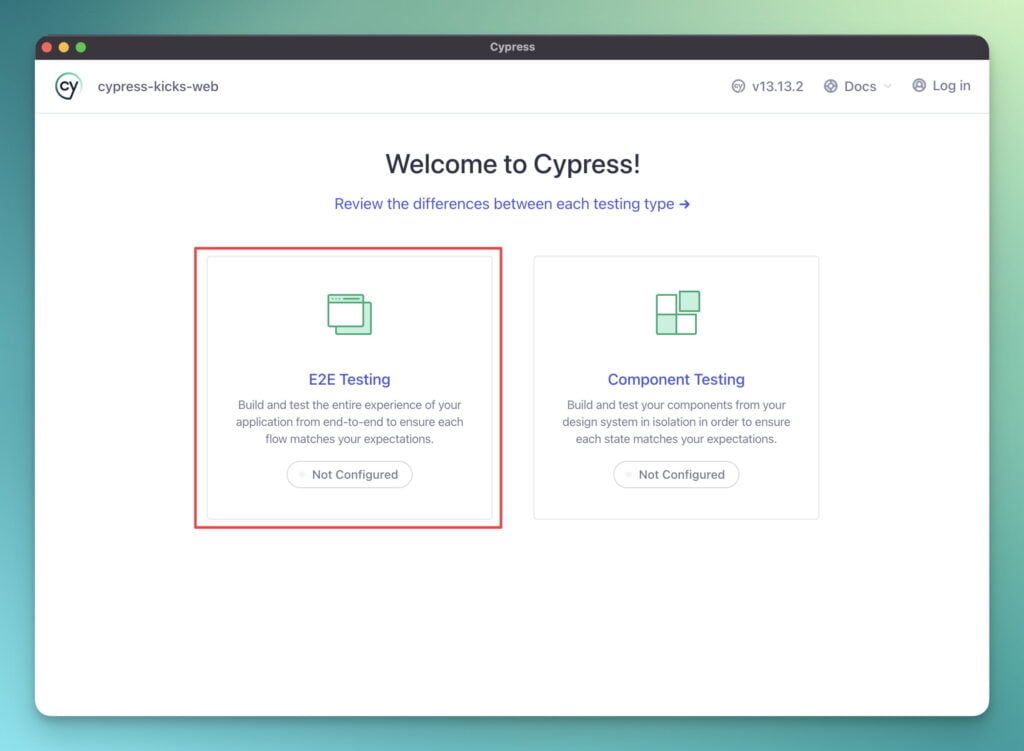The image size is (1024, 751).
Task: Click the arrow after the testing type link
Action: 684,204
